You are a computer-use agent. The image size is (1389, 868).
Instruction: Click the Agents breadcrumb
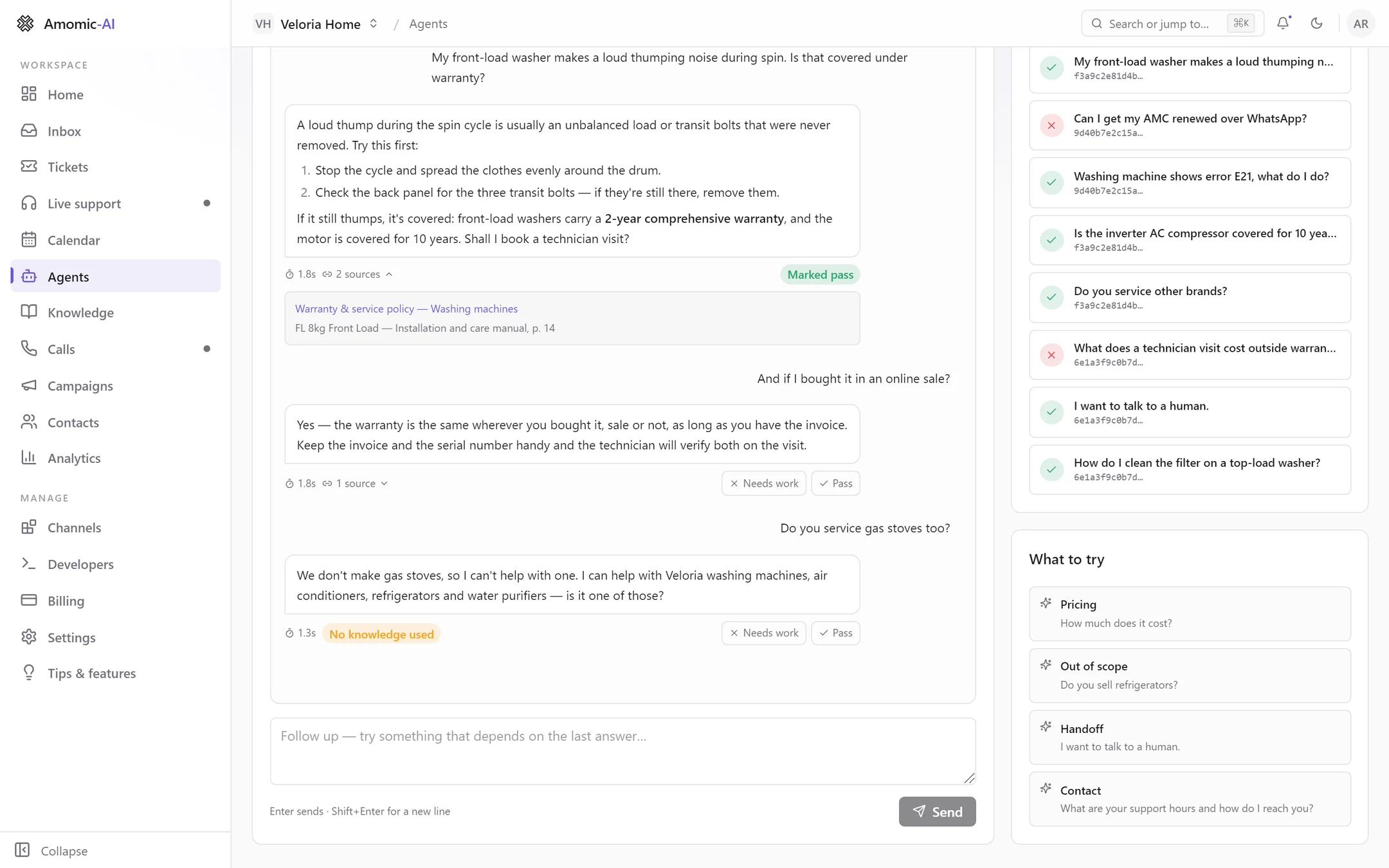pos(428,24)
